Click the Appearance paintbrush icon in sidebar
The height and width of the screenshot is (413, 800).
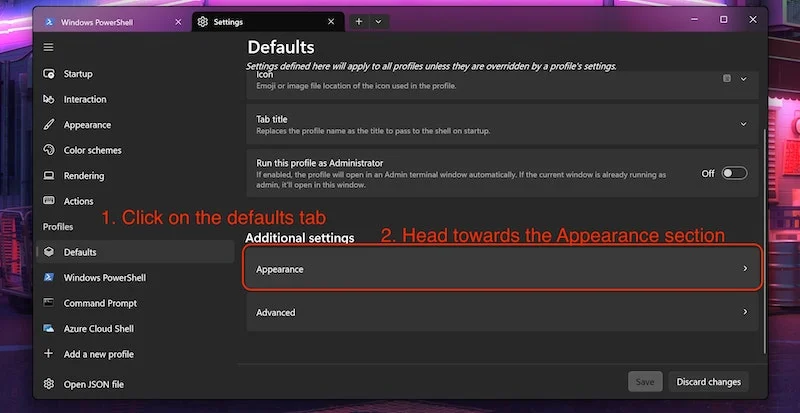click(x=49, y=125)
